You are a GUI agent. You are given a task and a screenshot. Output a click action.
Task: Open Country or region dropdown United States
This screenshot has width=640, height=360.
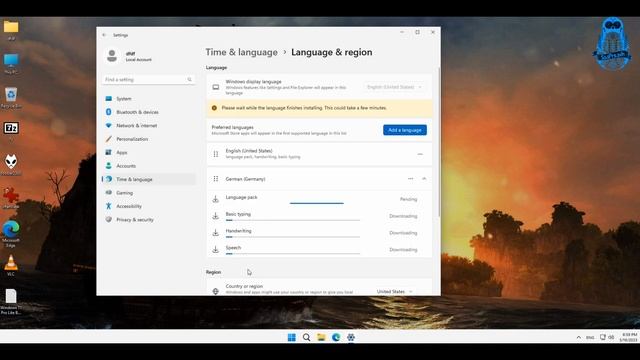coord(394,291)
